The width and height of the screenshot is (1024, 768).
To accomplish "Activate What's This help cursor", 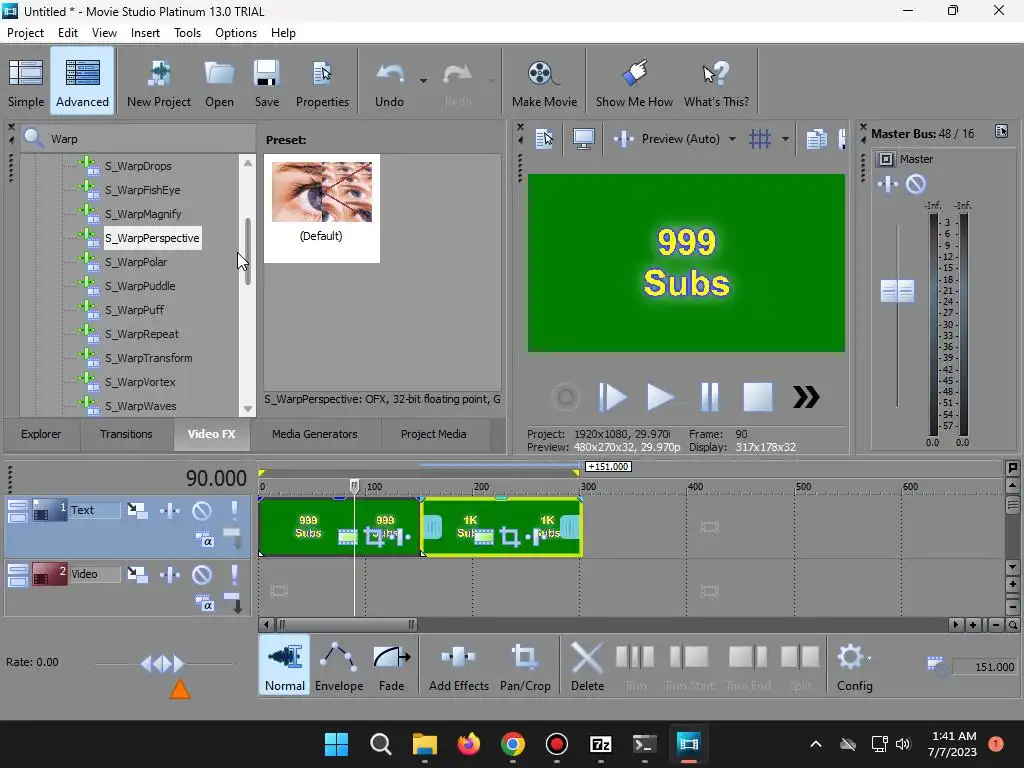I will [x=716, y=82].
